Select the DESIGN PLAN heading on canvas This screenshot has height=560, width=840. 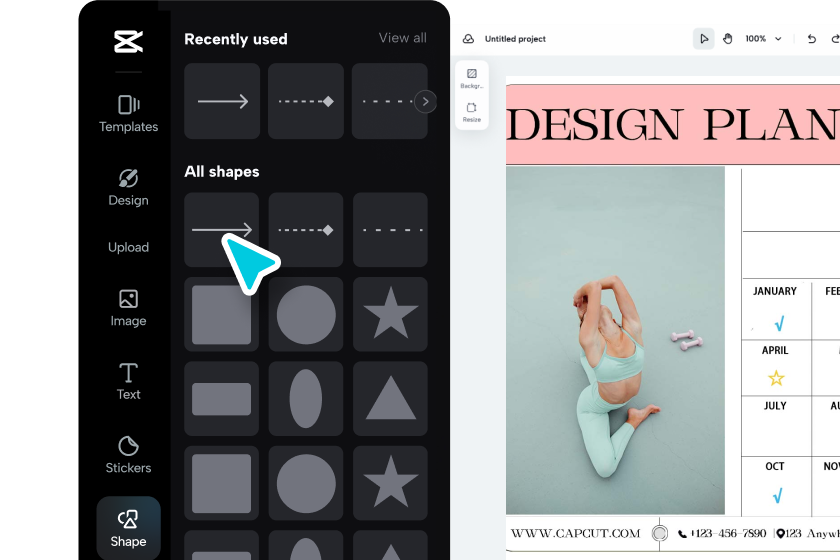tap(673, 124)
